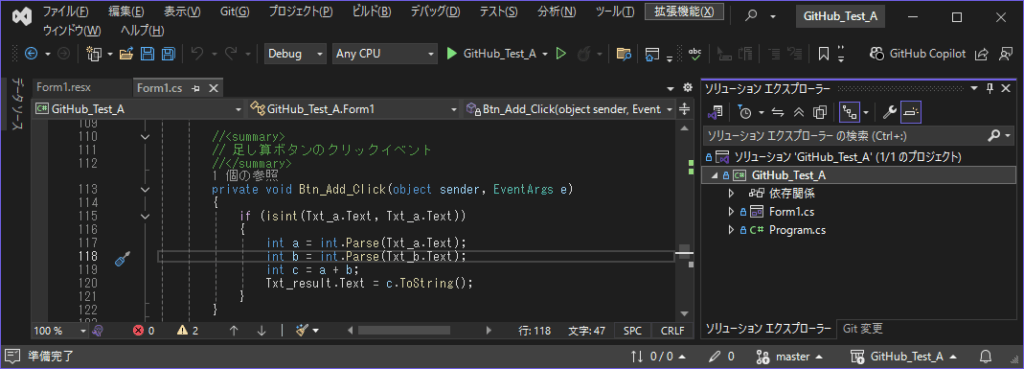Click the abc spell checker icon
1024x369 pixels.
(x=696, y=54)
